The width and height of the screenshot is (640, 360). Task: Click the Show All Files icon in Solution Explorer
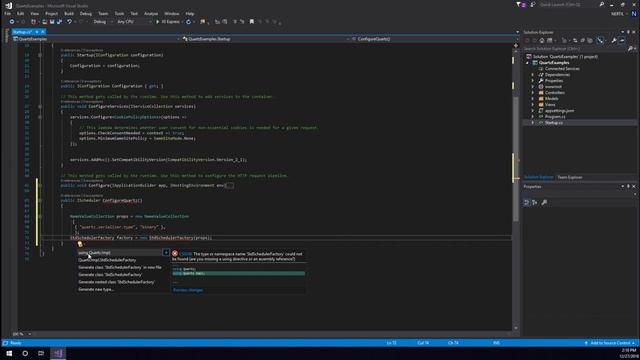point(590,40)
